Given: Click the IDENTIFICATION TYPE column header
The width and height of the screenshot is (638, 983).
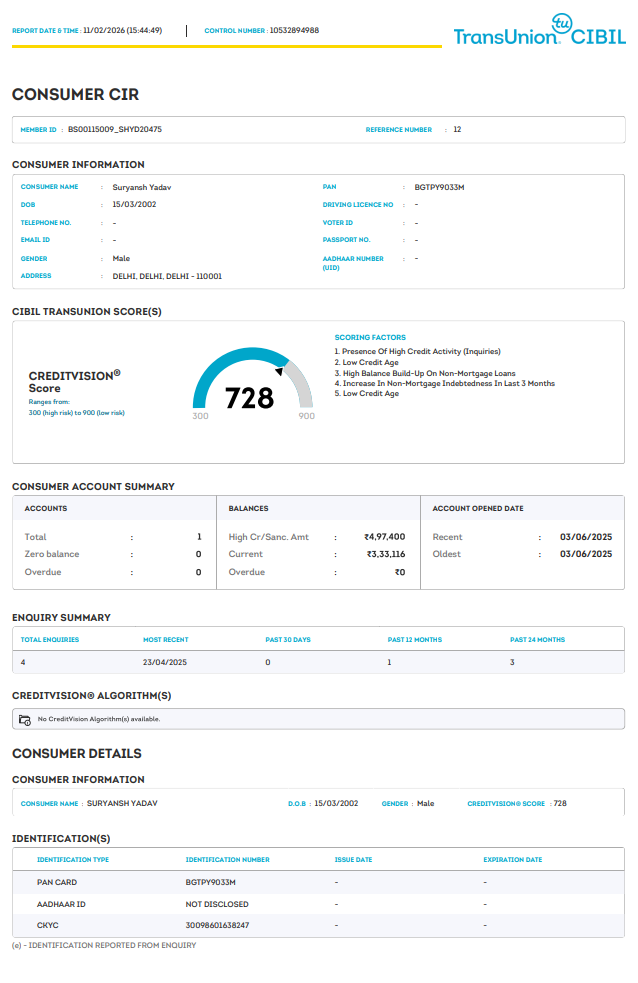Looking at the screenshot, I should tap(73, 859).
